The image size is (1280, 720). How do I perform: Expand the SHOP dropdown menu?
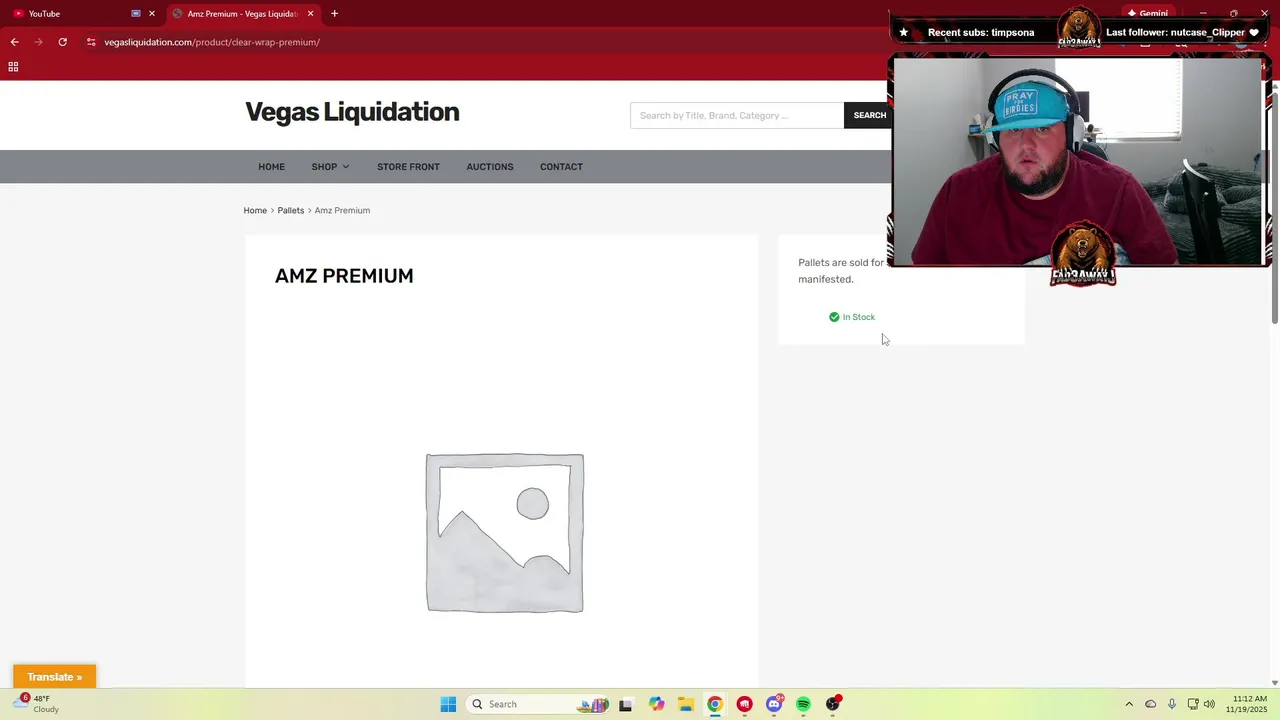click(330, 167)
